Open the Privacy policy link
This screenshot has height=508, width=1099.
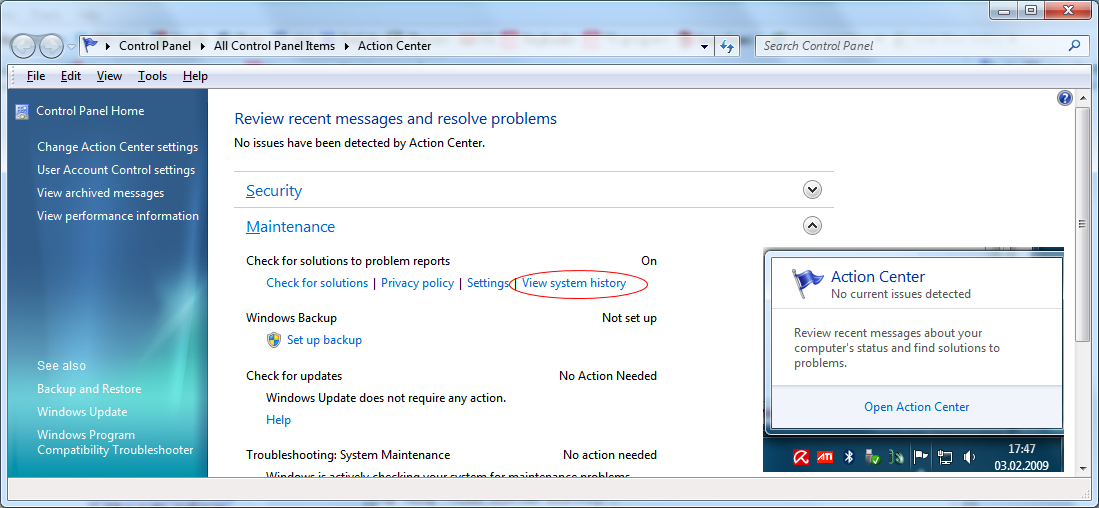tap(417, 283)
